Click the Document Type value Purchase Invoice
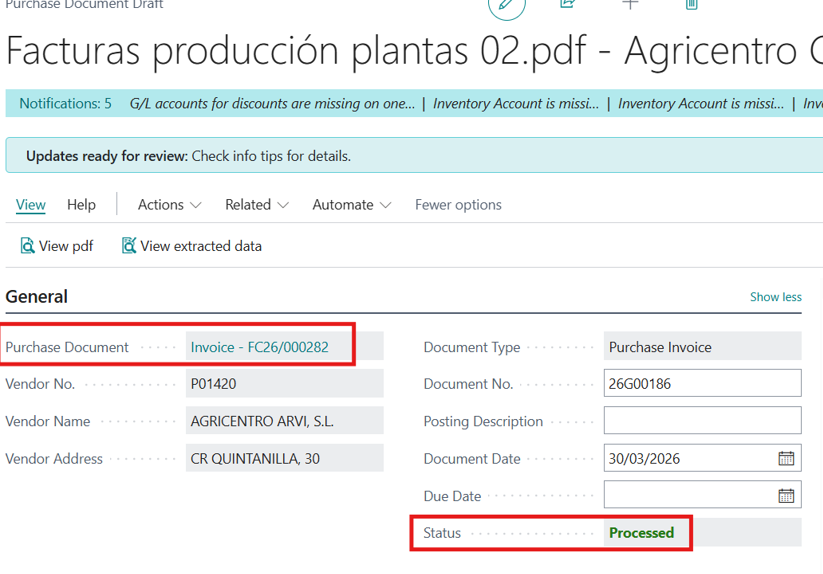This screenshot has width=823, height=574. pos(702,346)
